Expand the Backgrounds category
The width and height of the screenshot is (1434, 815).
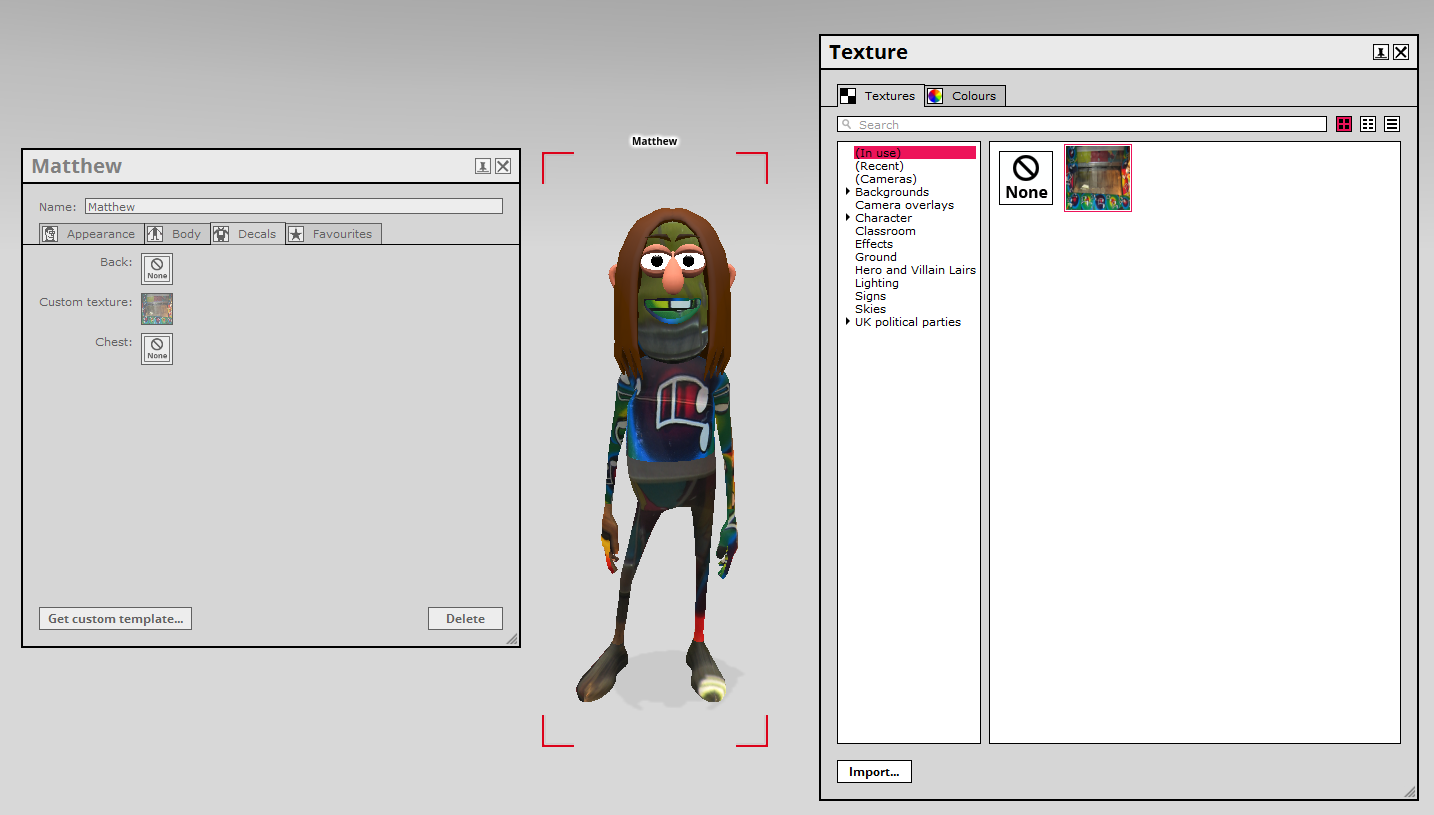pyautogui.click(x=848, y=191)
